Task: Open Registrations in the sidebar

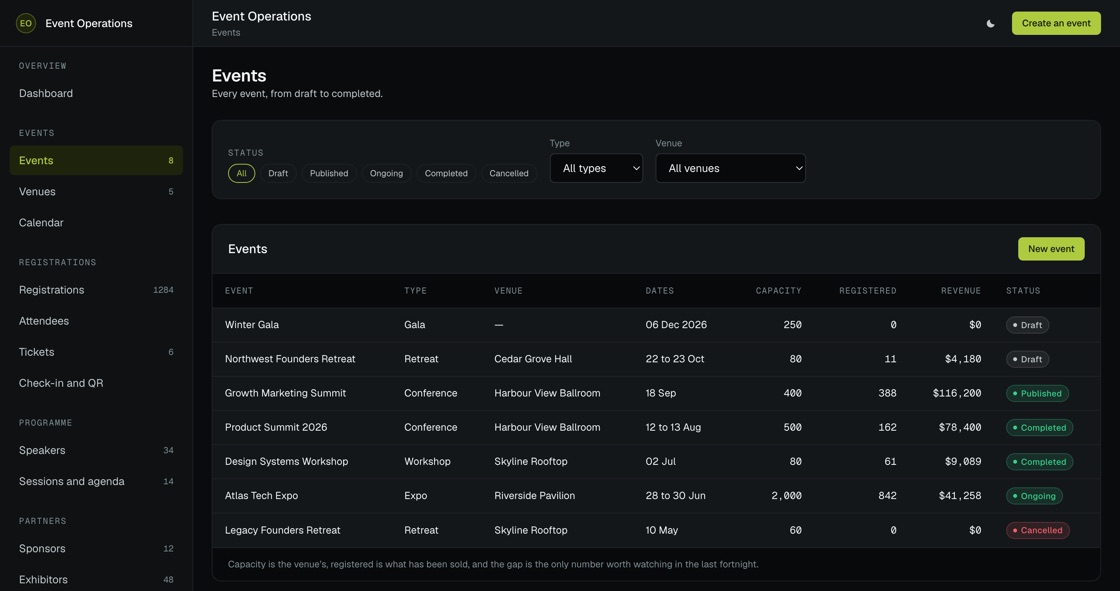Action: point(96,290)
